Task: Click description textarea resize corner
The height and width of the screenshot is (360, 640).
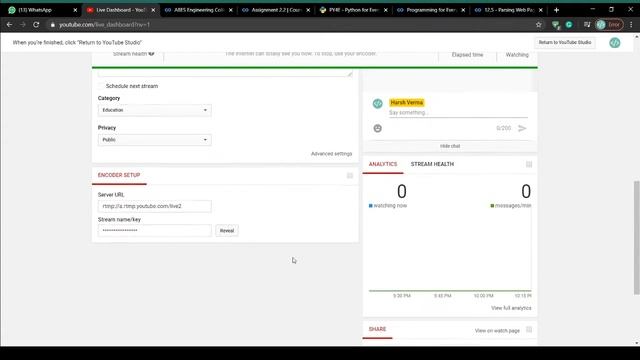Action: coord(350,74)
